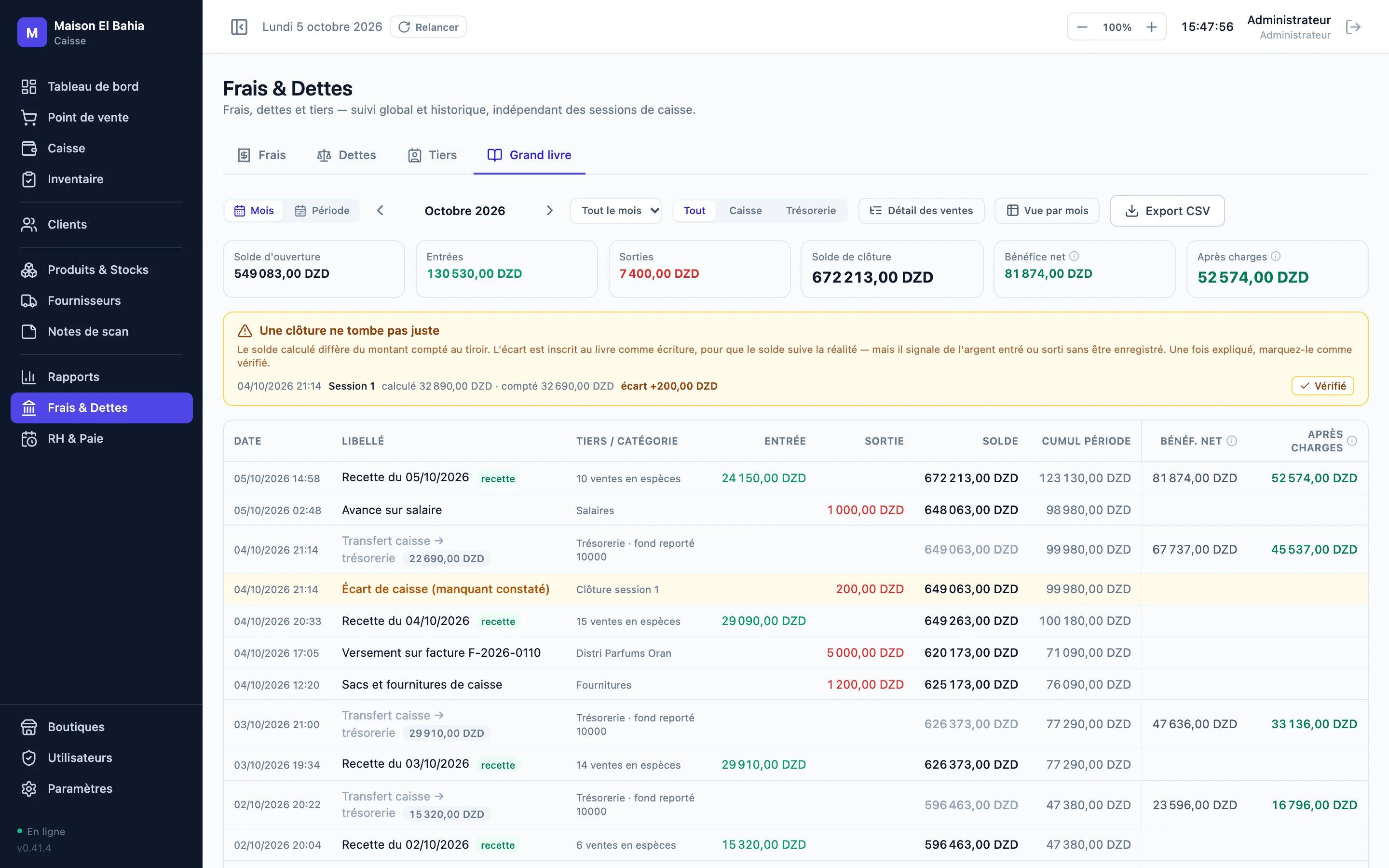The height and width of the screenshot is (868, 1389).
Task: Filter ledger by Caisse only
Action: coord(745,211)
